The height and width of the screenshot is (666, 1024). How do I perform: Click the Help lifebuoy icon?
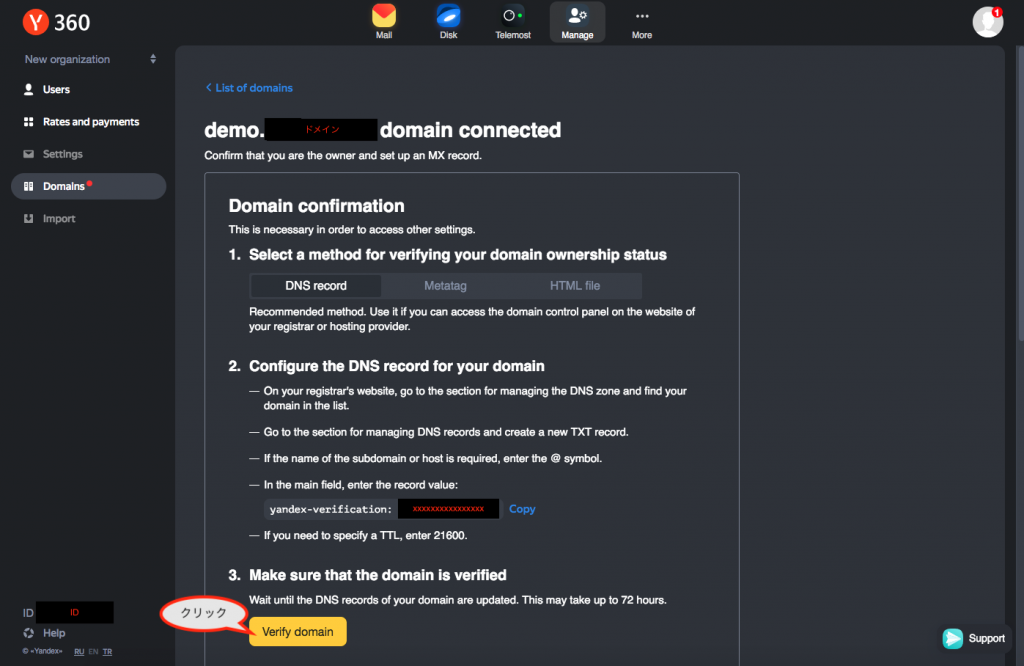(x=29, y=633)
